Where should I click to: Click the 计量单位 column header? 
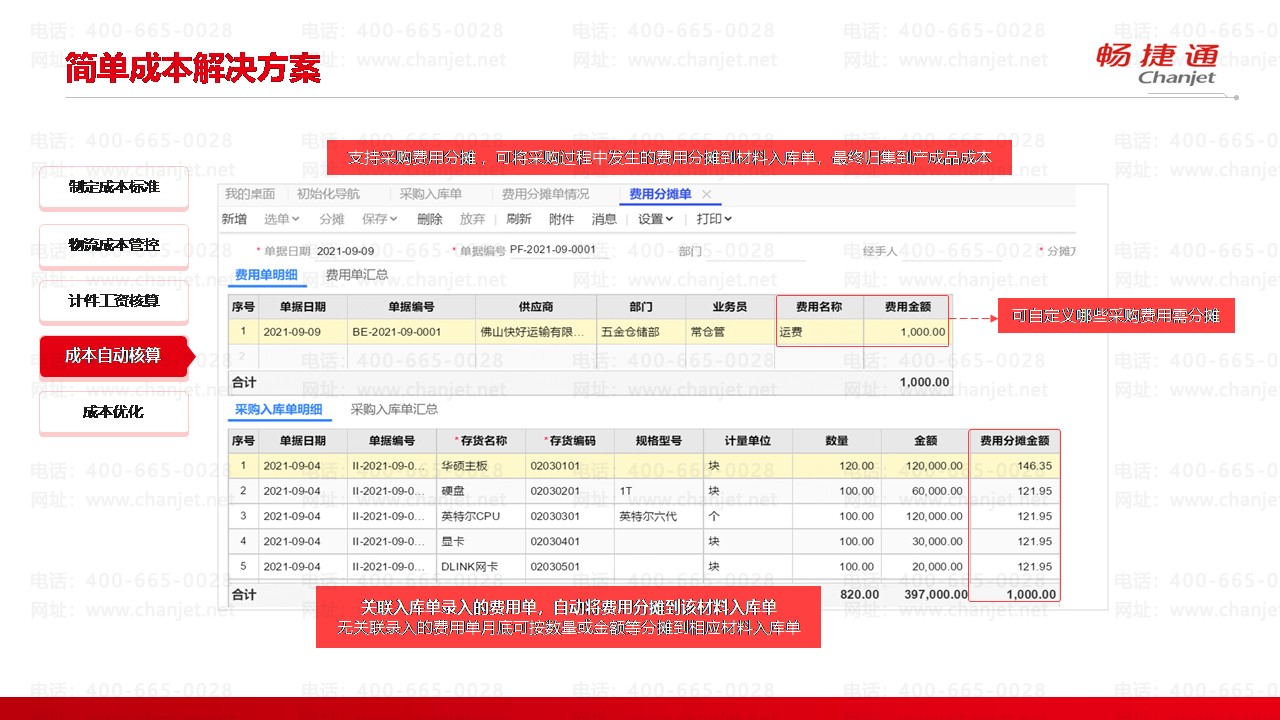coord(747,441)
